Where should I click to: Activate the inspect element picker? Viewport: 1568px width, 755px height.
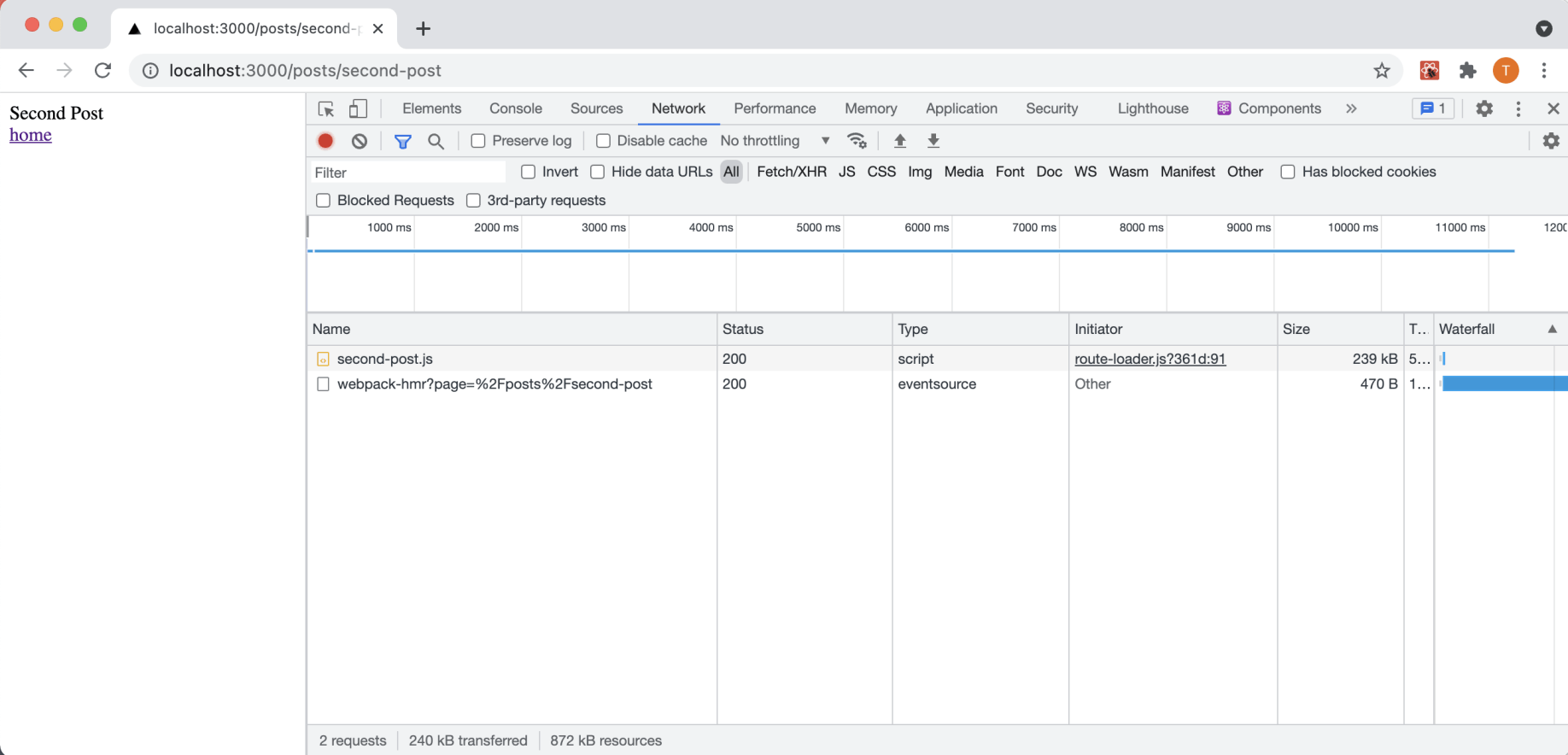click(x=326, y=108)
